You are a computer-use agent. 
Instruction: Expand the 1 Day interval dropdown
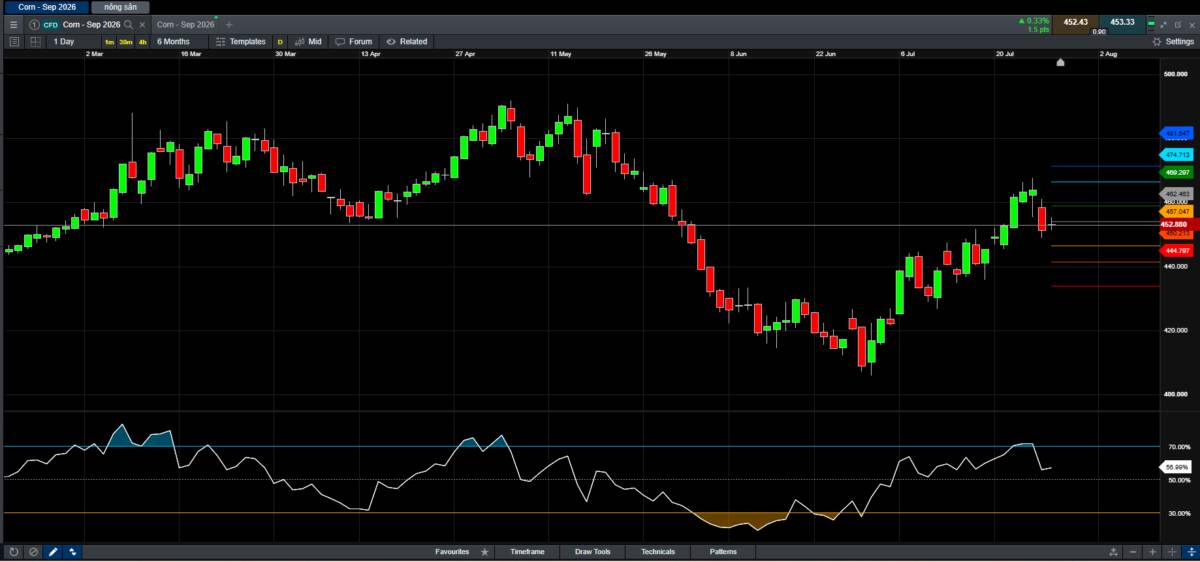64,41
